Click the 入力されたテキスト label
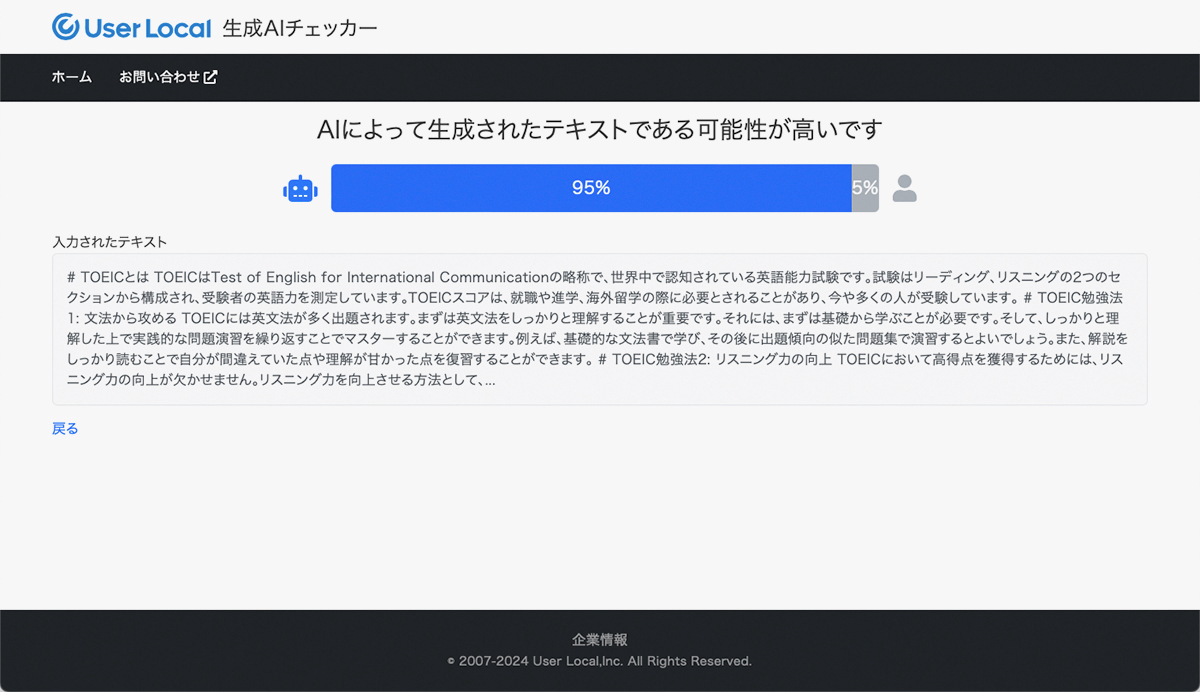This screenshot has width=1200, height=692. pyautogui.click(x=109, y=242)
